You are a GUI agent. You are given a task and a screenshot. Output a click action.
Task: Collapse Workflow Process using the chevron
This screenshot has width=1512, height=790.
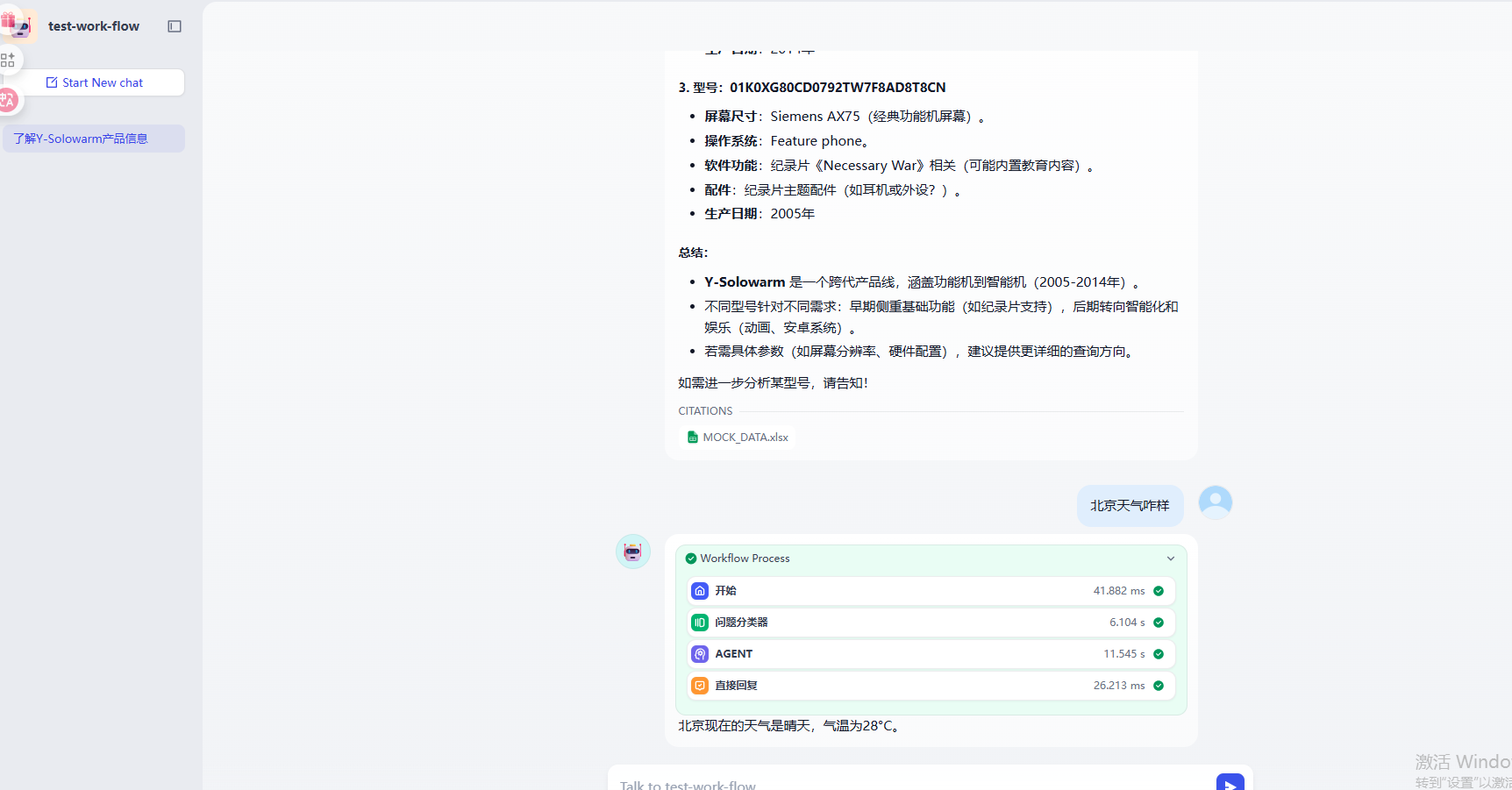pos(1170,559)
